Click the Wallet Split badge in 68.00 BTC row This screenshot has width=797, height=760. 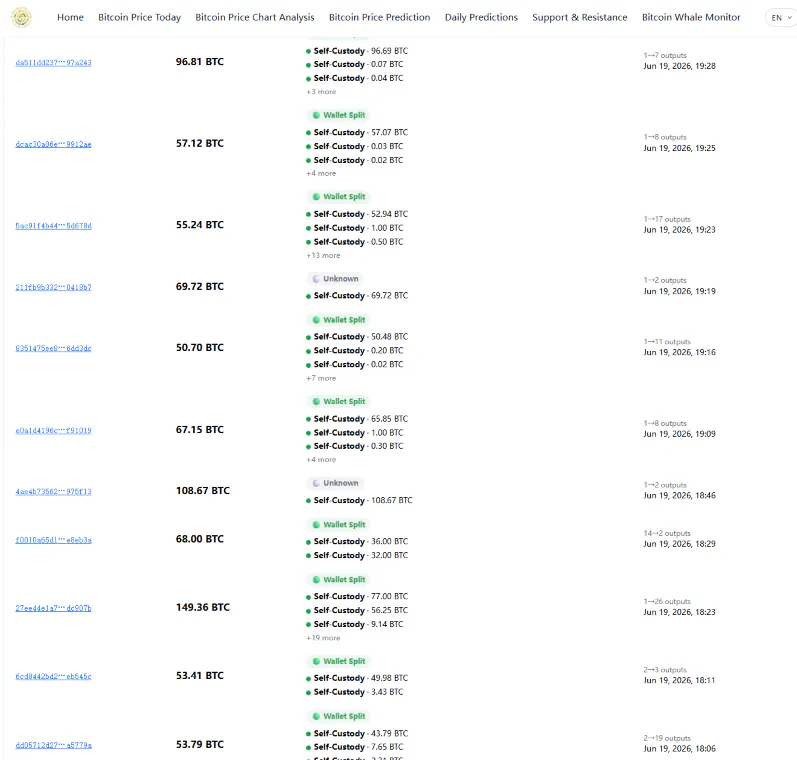tap(338, 524)
